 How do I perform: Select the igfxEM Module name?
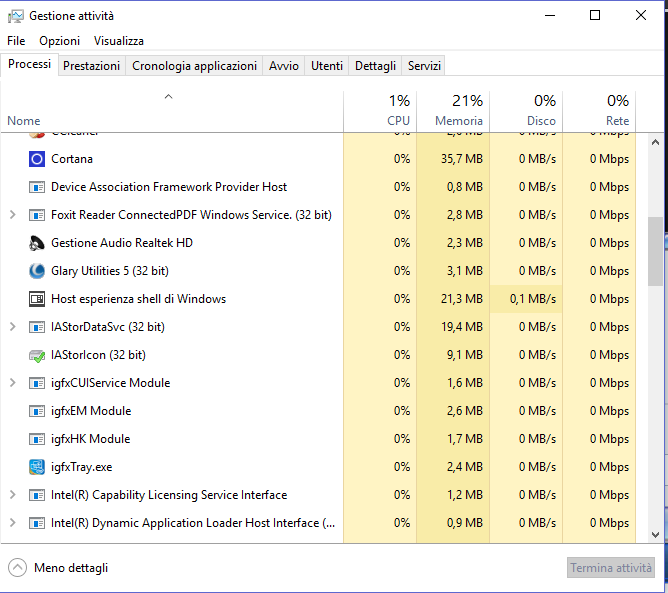click(91, 411)
